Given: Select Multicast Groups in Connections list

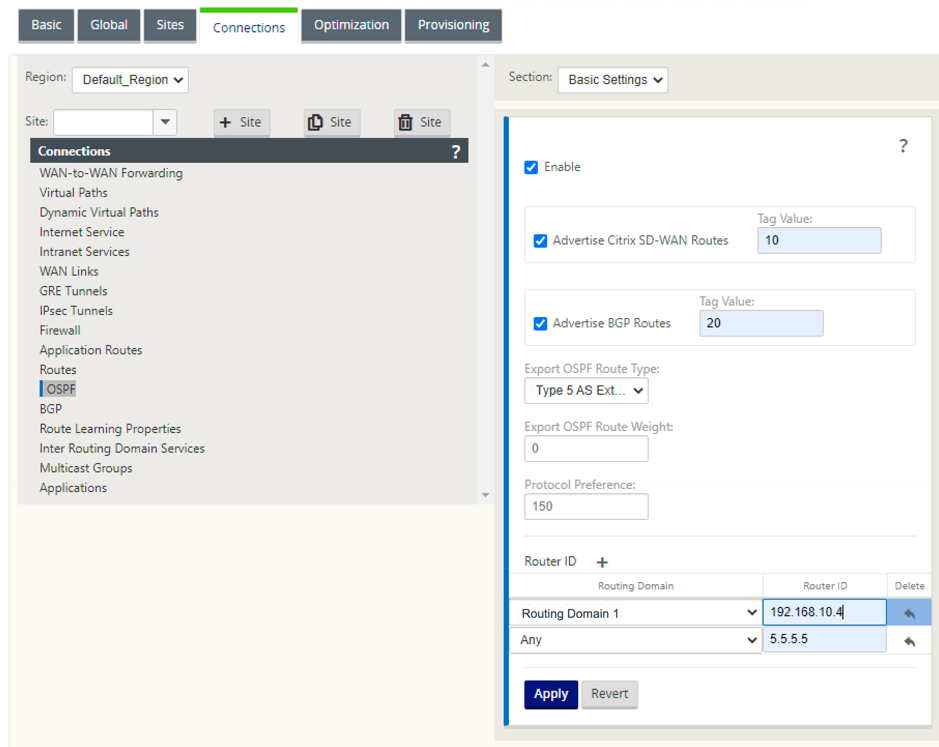Looking at the screenshot, I should (86, 468).
